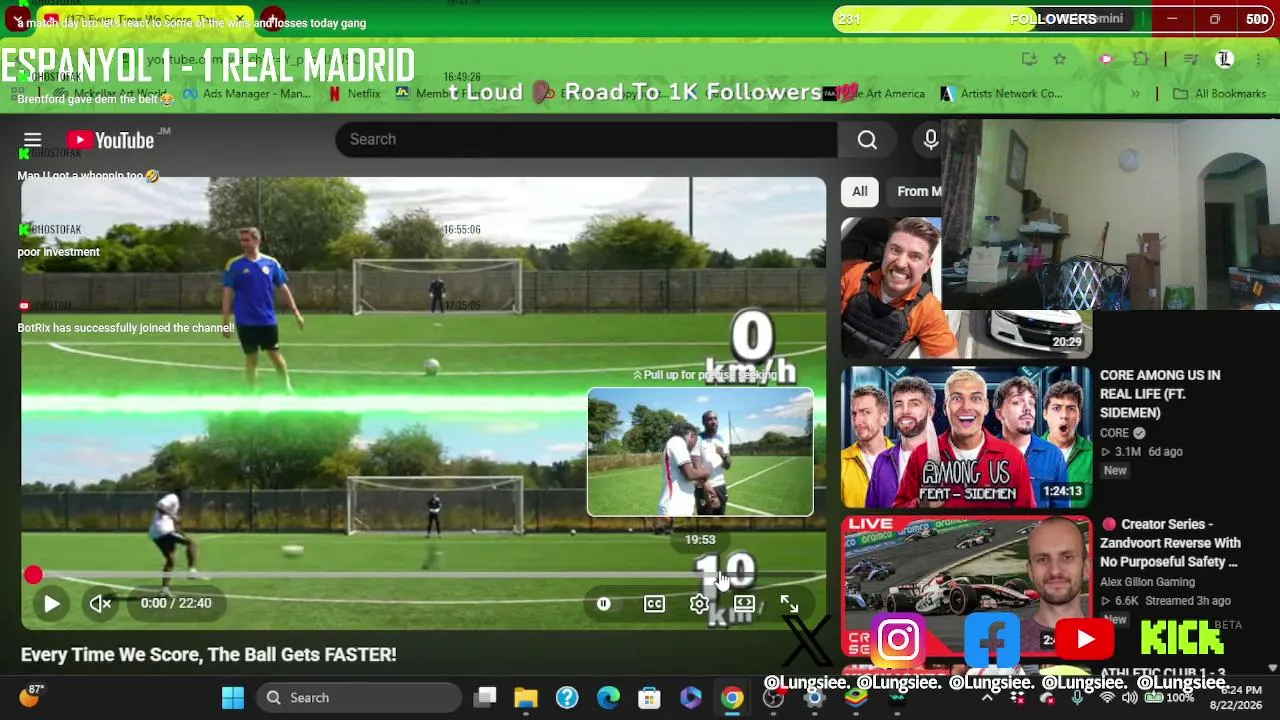This screenshot has width=1280, height=720.
Task: Open the video thumbnail with 20:29 duration
Action: pyautogui.click(x=966, y=288)
